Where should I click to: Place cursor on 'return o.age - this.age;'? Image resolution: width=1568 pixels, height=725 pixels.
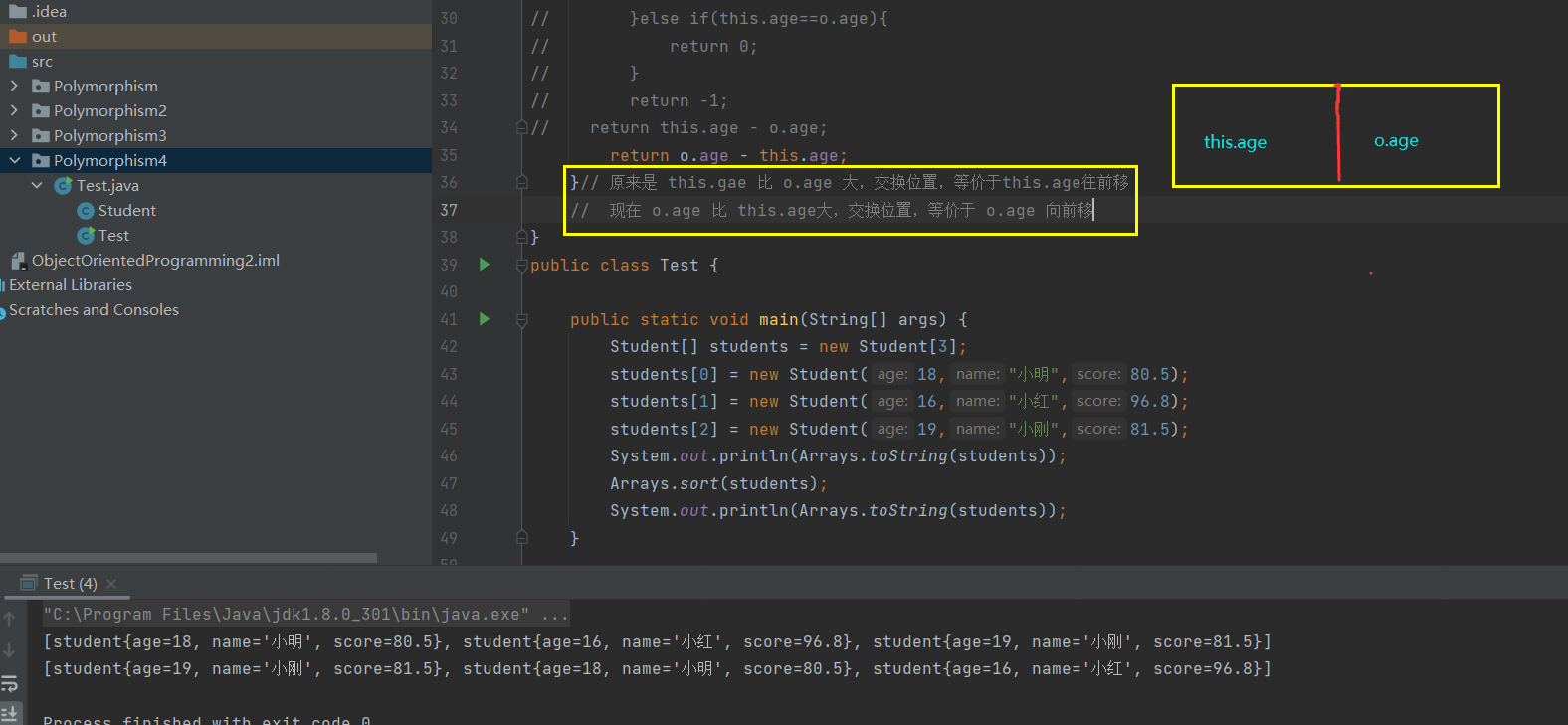click(728, 155)
